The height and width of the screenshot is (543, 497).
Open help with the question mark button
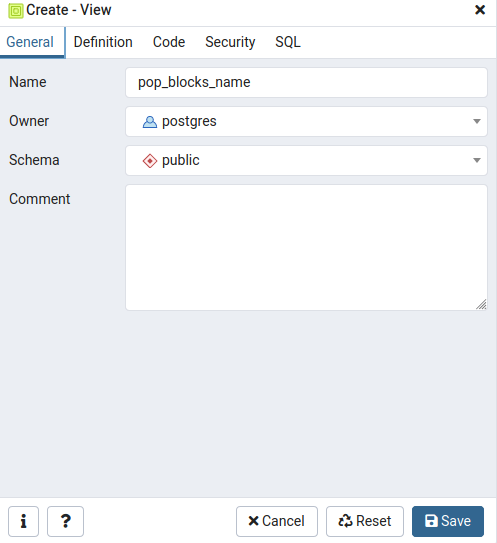click(65, 521)
